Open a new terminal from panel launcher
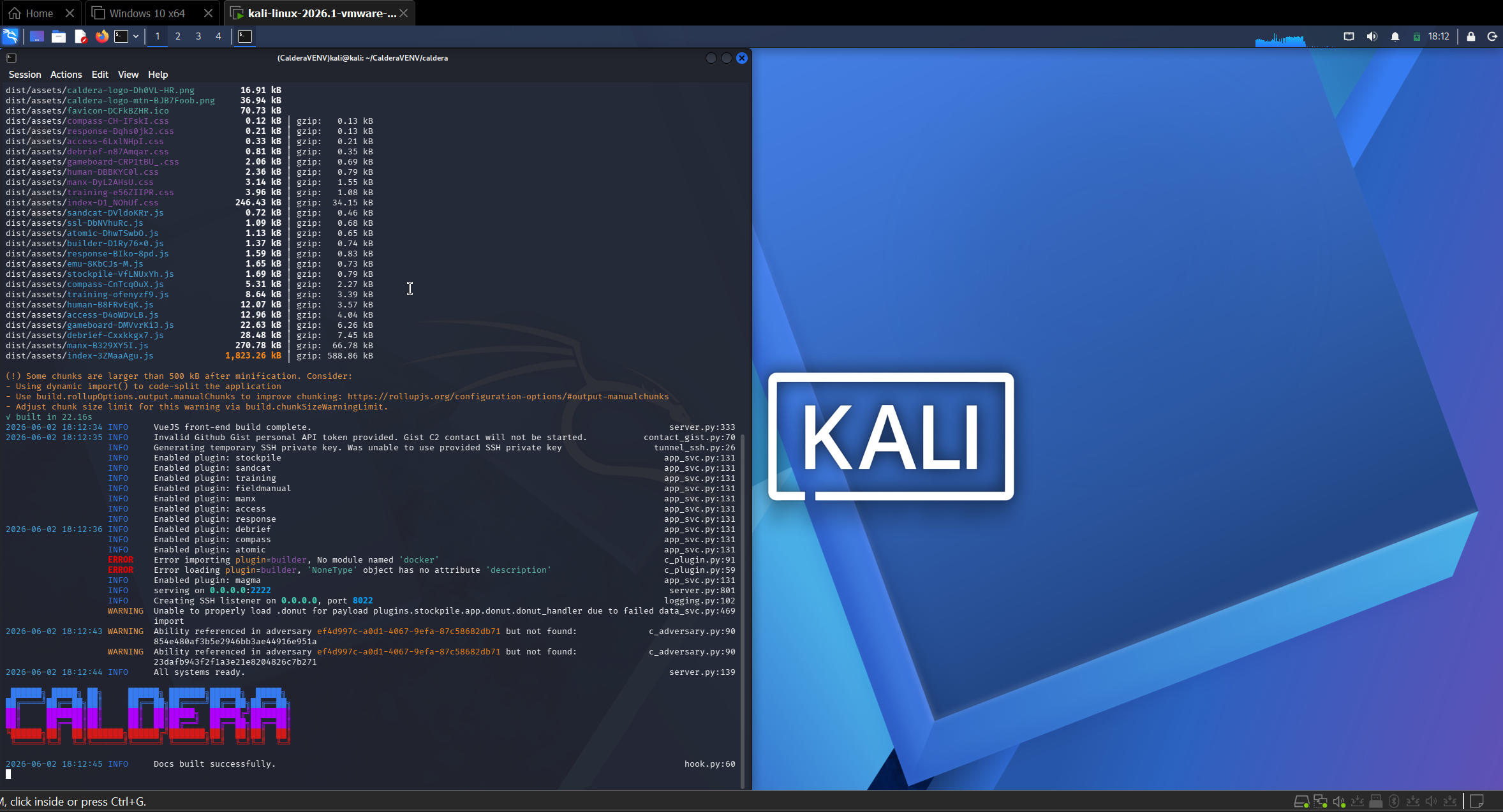The image size is (1503, 812). [121, 36]
